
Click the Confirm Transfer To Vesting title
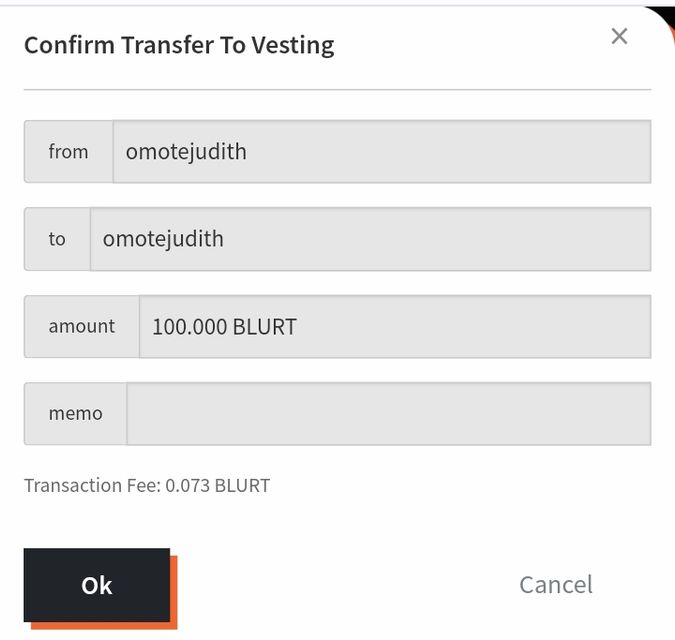coord(179,45)
